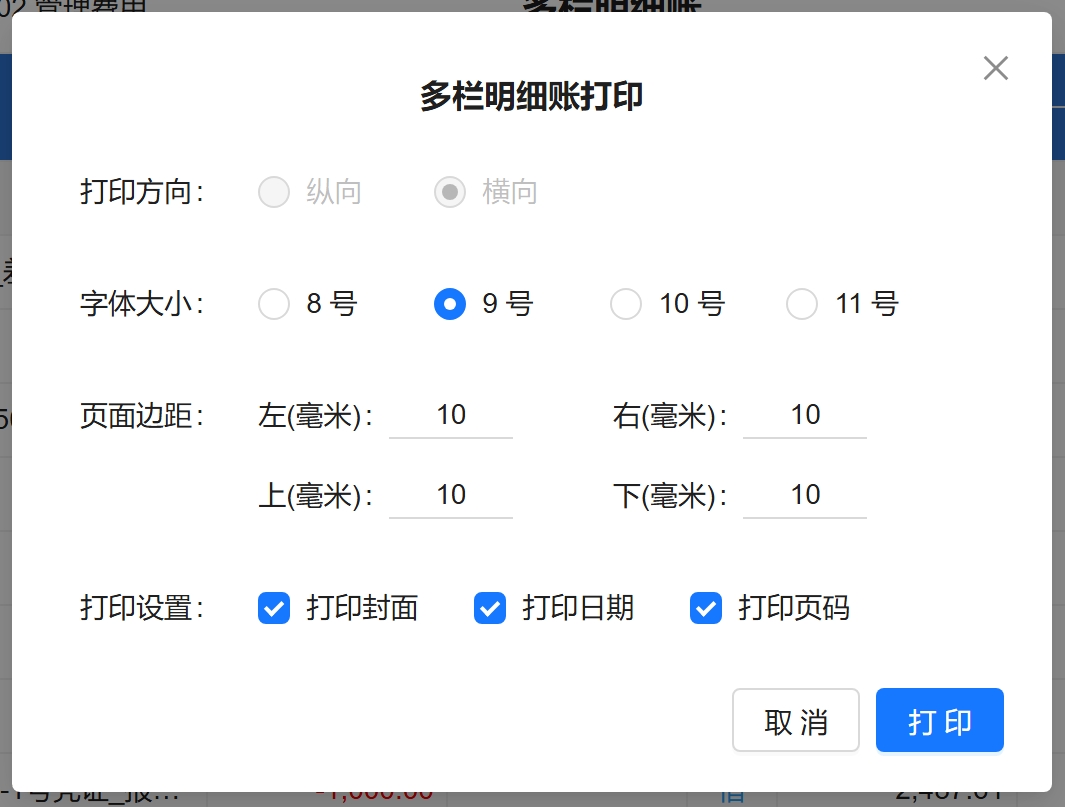Click the blue 打印 button
The height and width of the screenshot is (807, 1065).
tap(939, 720)
